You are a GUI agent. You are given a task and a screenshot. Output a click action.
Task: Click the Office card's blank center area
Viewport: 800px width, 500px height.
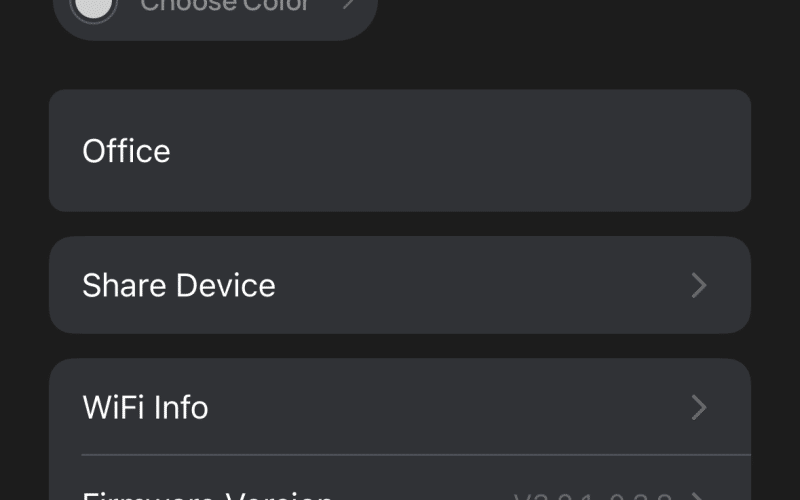coord(399,151)
